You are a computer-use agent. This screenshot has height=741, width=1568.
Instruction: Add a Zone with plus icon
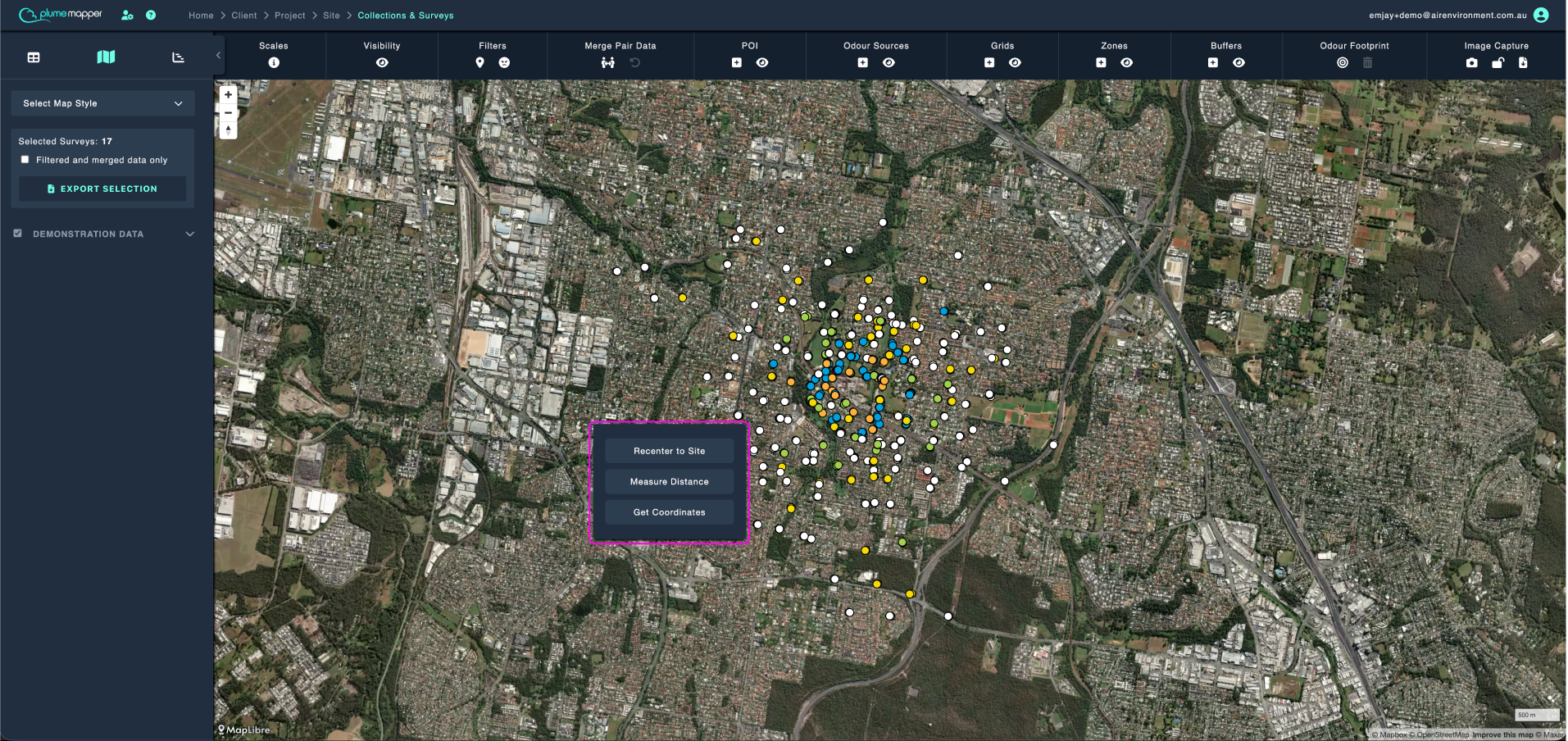(1102, 62)
